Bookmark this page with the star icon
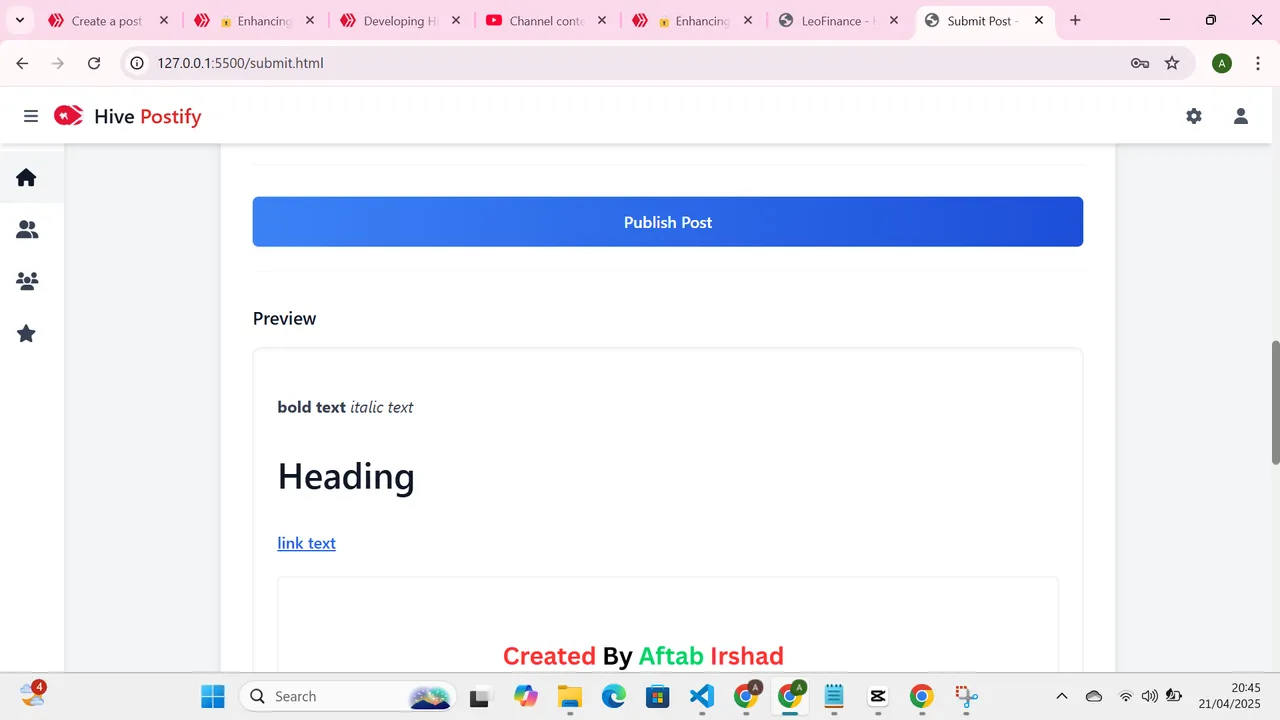Screen dimensions: 1280x720 click(1172, 63)
